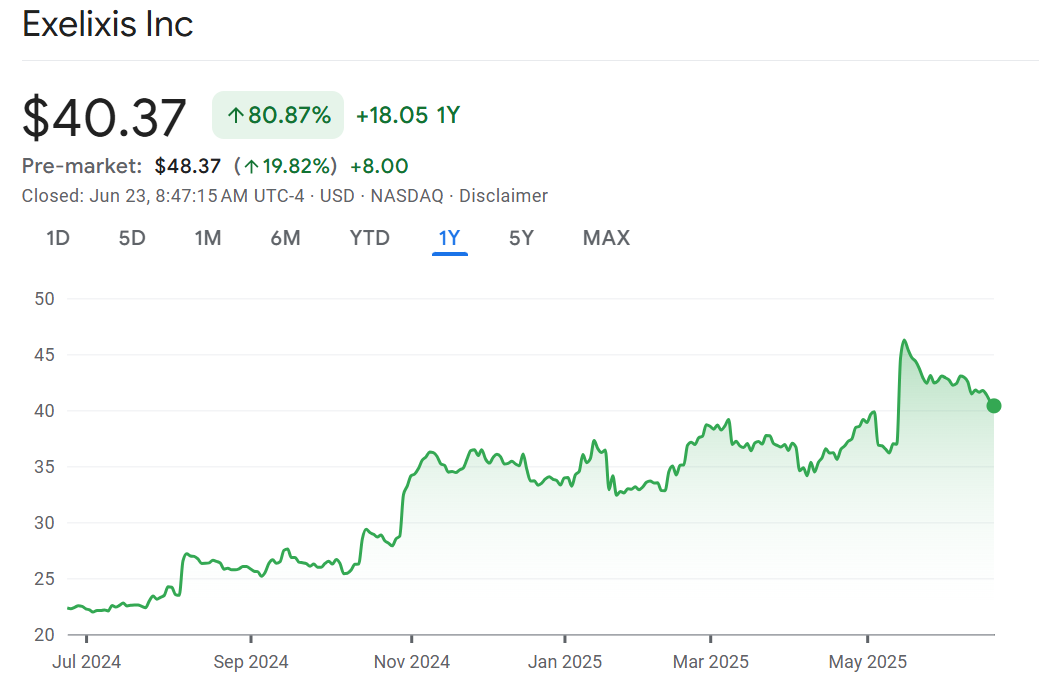Click the Nov 2024 axis label
Screen dimensions: 1039x691
(411, 662)
